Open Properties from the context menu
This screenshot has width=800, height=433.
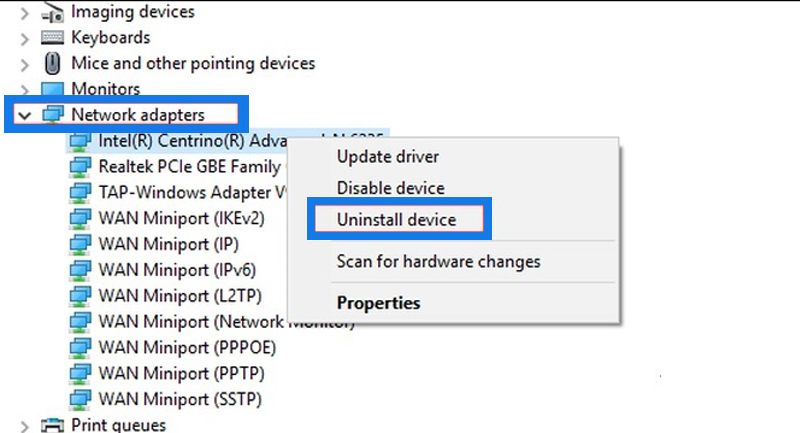pyautogui.click(x=379, y=302)
